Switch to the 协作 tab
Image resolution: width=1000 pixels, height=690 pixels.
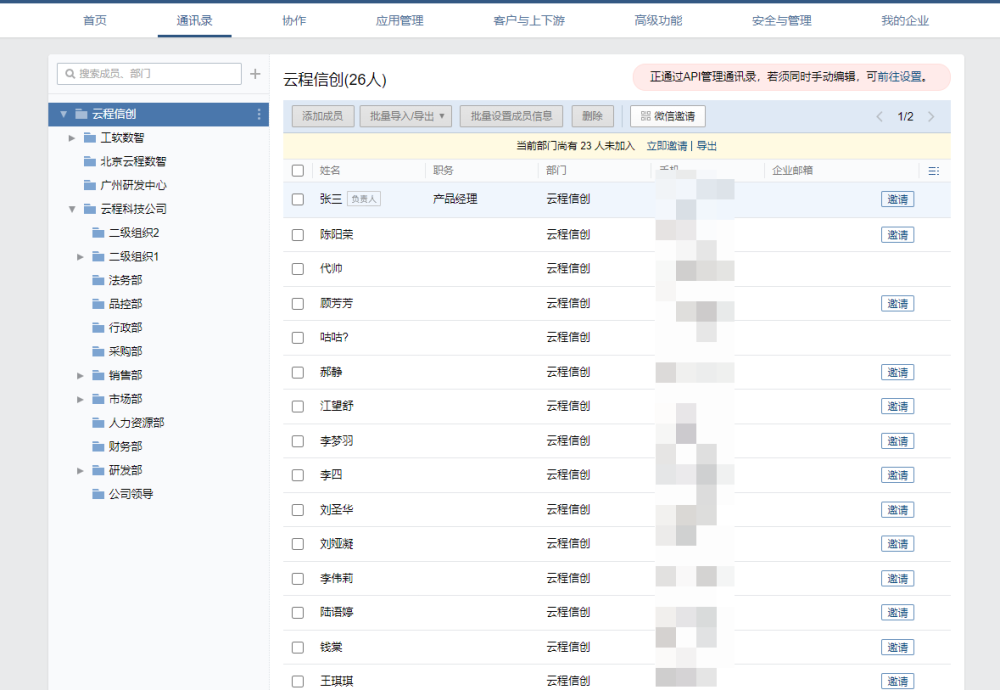(x=294, y=20)
